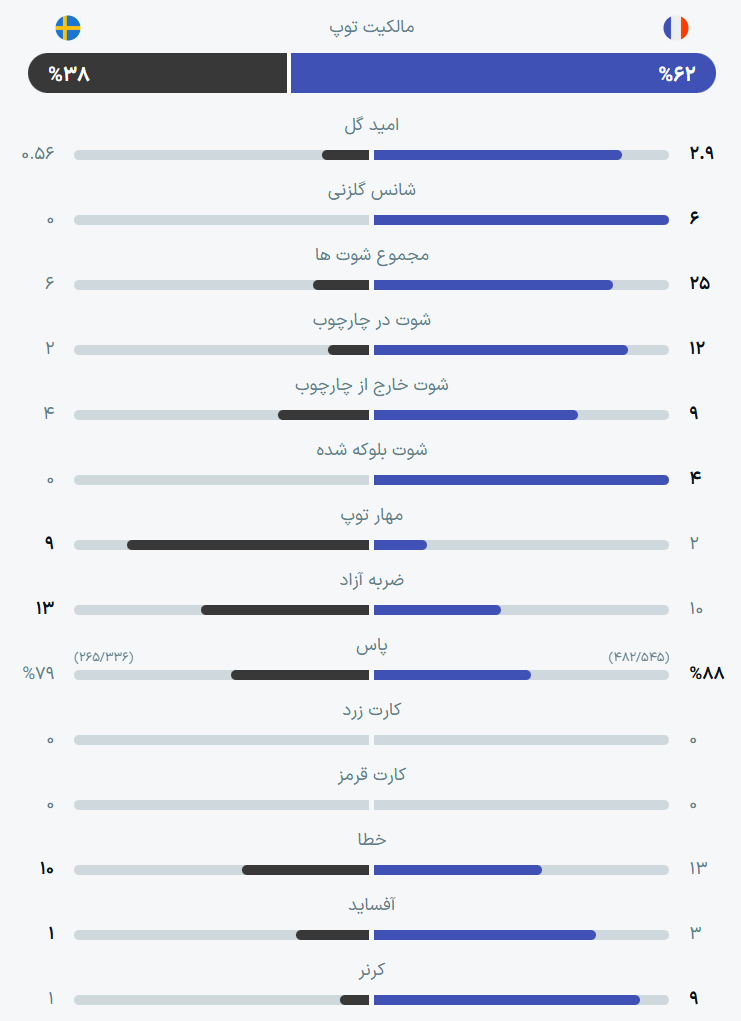Image resolution: width=741 pixels, height=1021 pixels.
Task: Click the شوت بلوکه شده blue bar
Action: [521, 480]
